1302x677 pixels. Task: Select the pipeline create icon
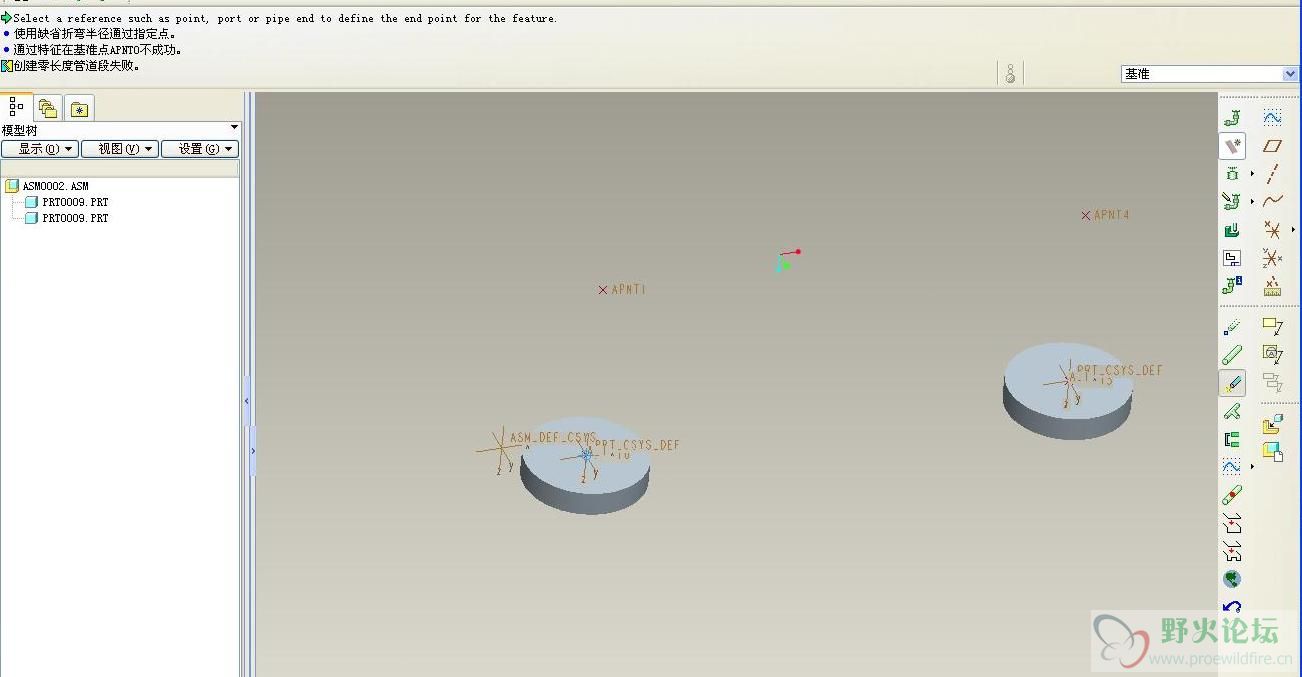(1232, 118)
